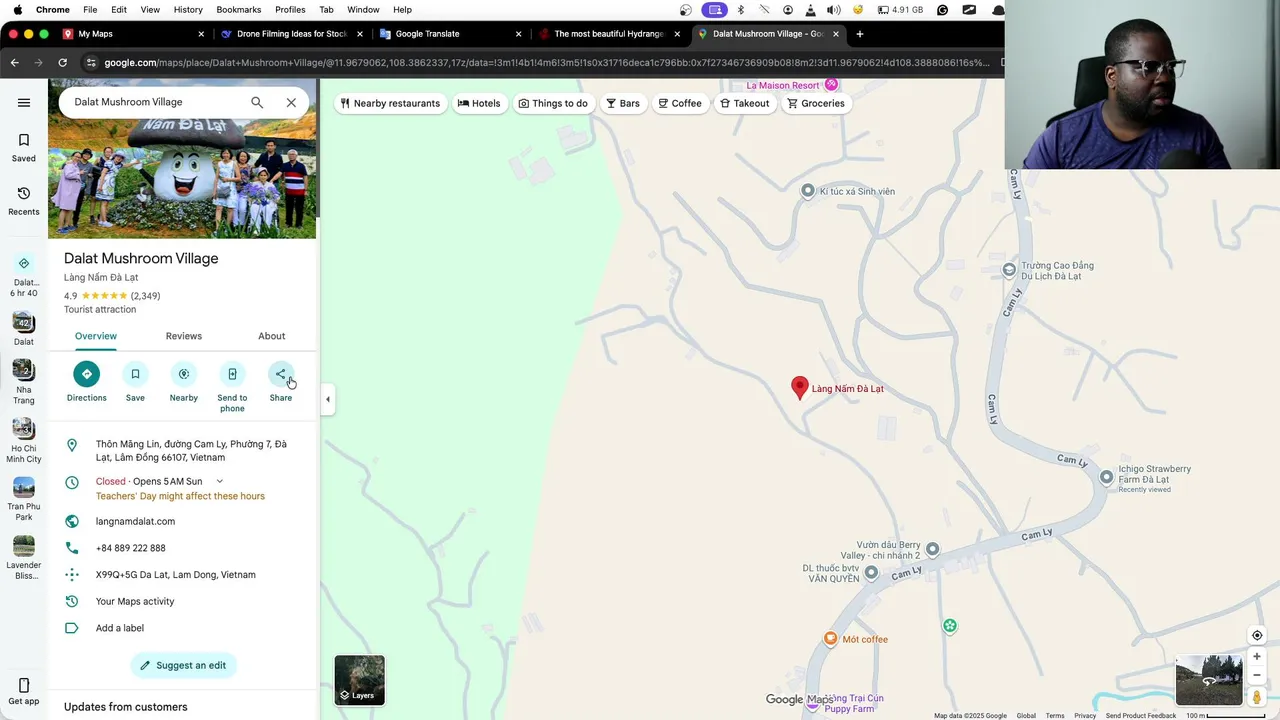Image resolution: width=1280 pixels, height=720 pixels.
Task: Click Send Product Feedback link
Action: (x=1140, y=715)
